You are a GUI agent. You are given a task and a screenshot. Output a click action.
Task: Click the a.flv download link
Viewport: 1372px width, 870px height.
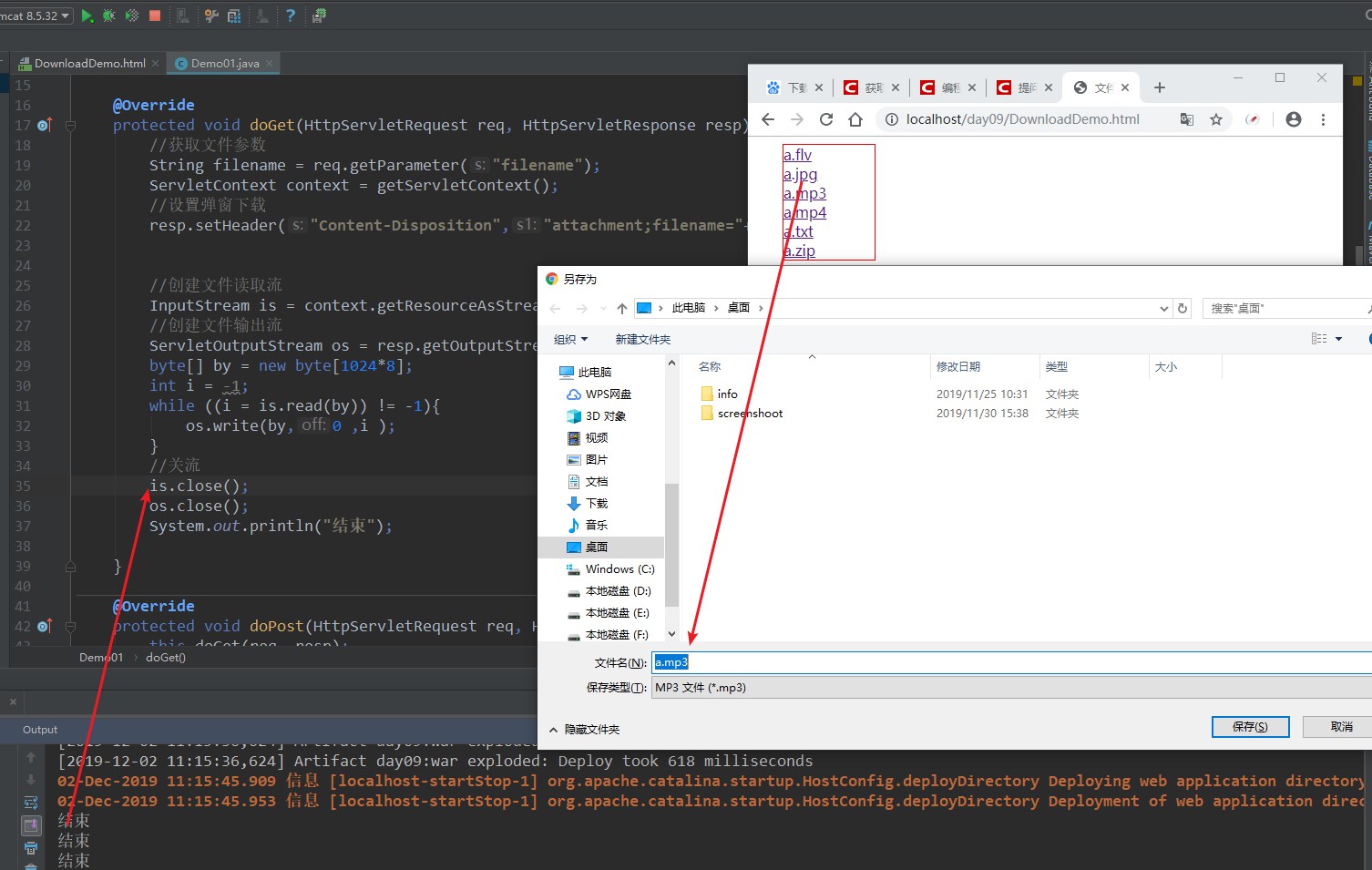(x=797, y=155)
